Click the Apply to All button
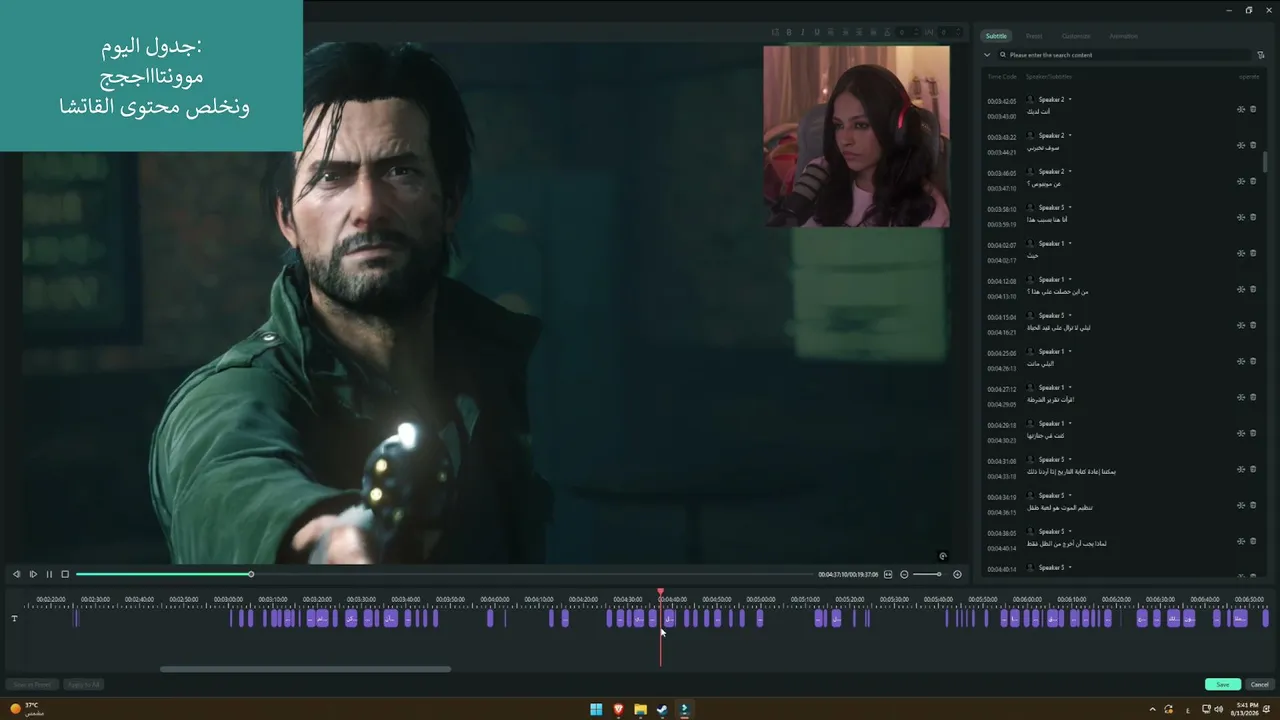 click(84, 684)
